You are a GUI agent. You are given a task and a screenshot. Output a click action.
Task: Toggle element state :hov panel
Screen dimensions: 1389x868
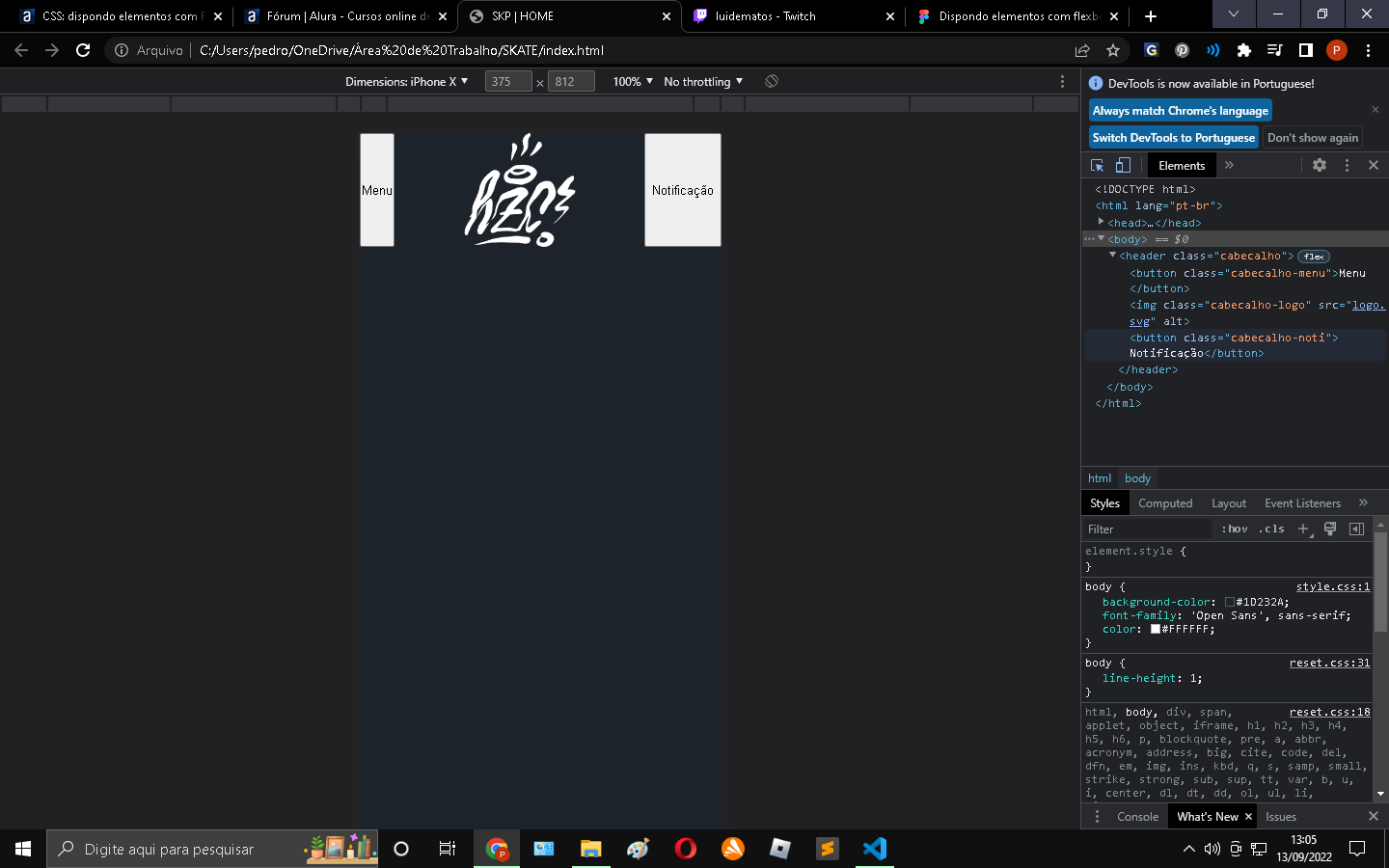click(x=1235, y=529)
